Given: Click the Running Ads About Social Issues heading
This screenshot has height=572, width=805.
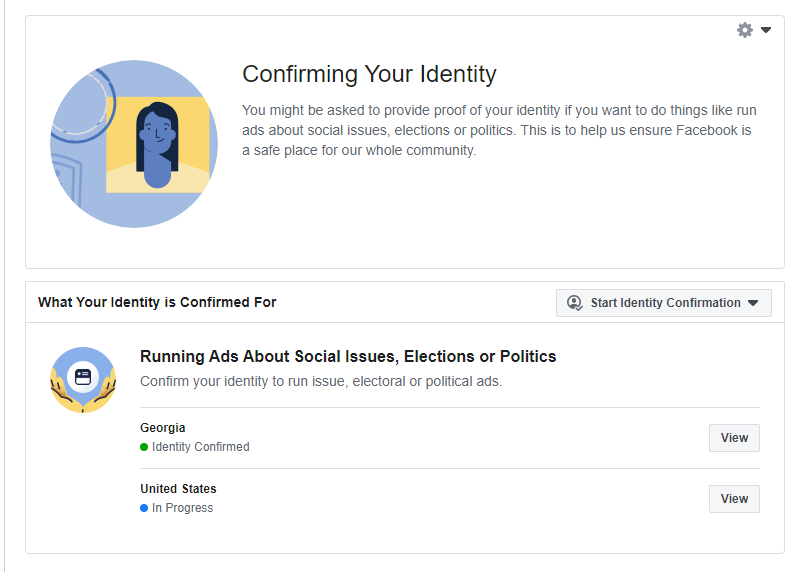Looking at the screenshot, I should pyautogui.click(x=348, y=357).
